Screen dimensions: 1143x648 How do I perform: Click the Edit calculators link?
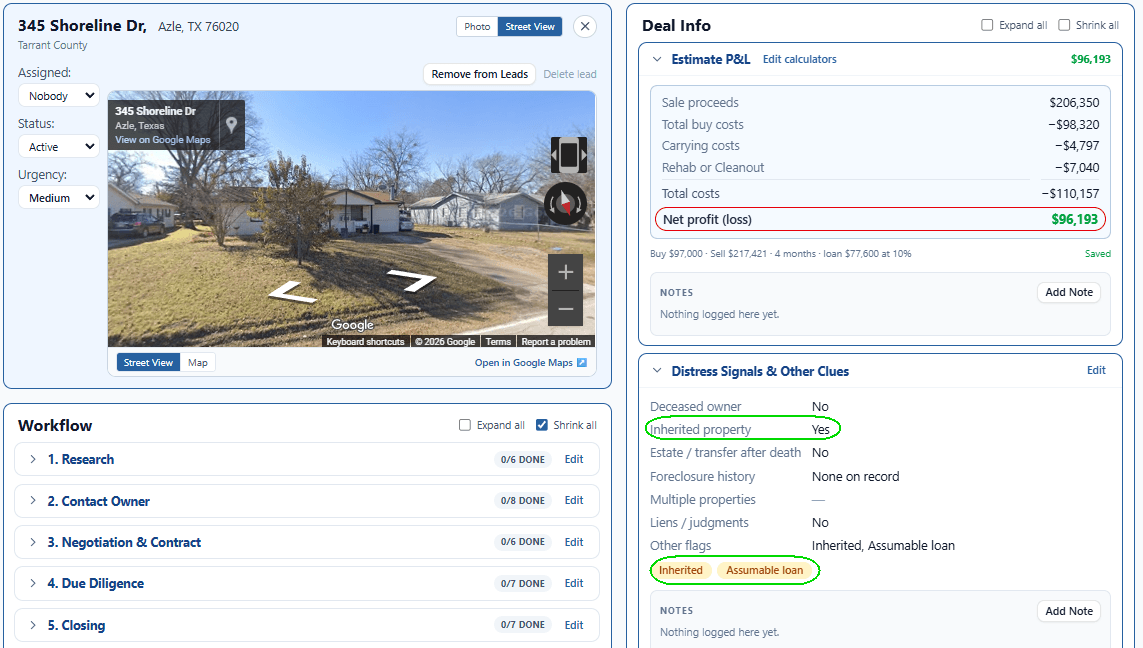pos(800,59)
